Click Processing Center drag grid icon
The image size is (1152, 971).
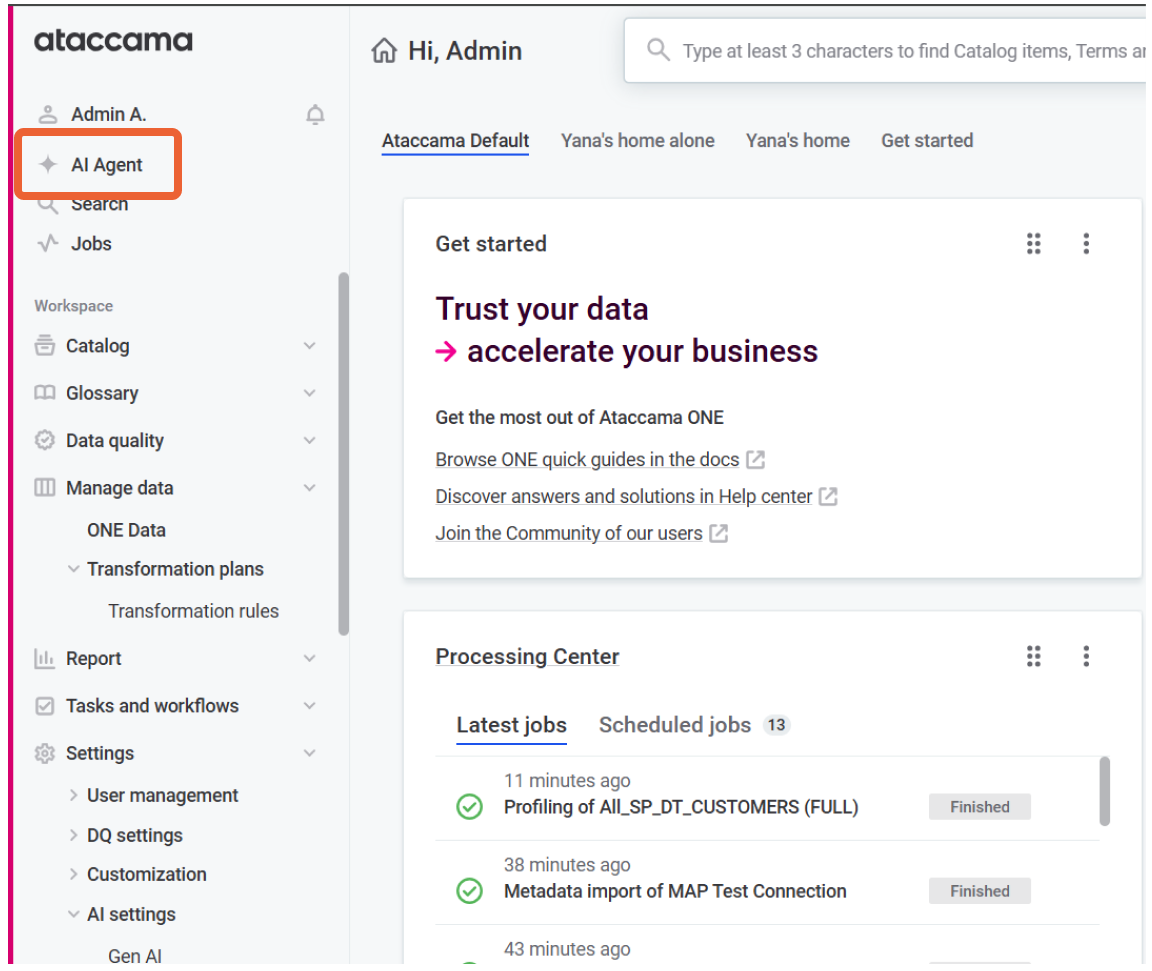click(x=1034, y=656)
